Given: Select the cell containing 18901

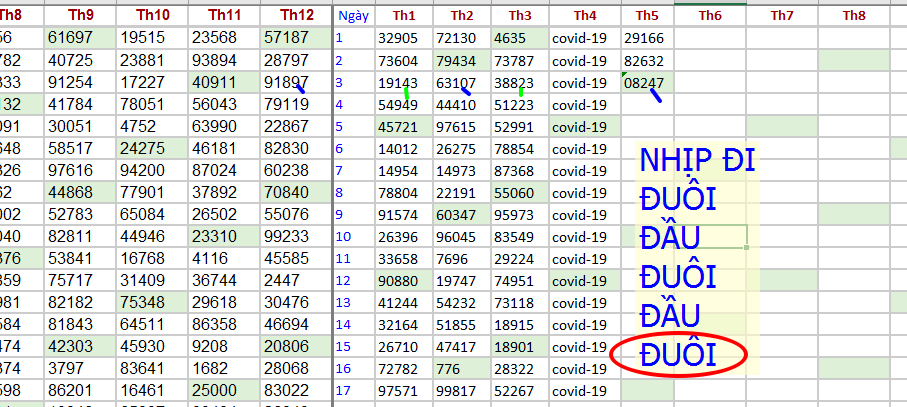Looking at the screenshot, I should (x=520, y=346).
